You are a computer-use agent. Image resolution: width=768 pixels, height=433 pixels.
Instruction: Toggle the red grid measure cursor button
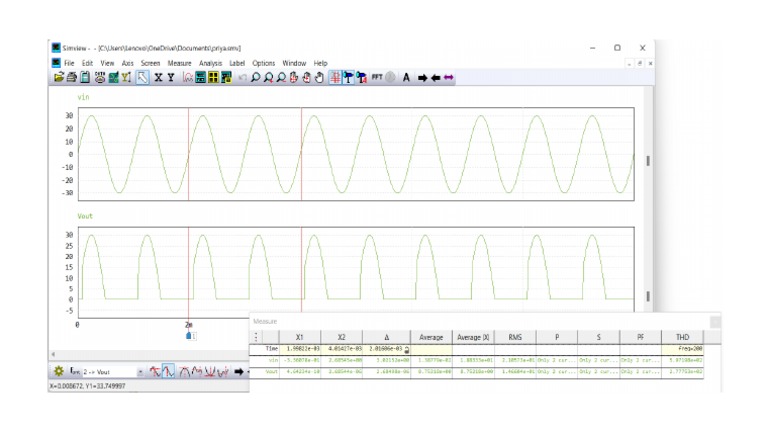335,77
